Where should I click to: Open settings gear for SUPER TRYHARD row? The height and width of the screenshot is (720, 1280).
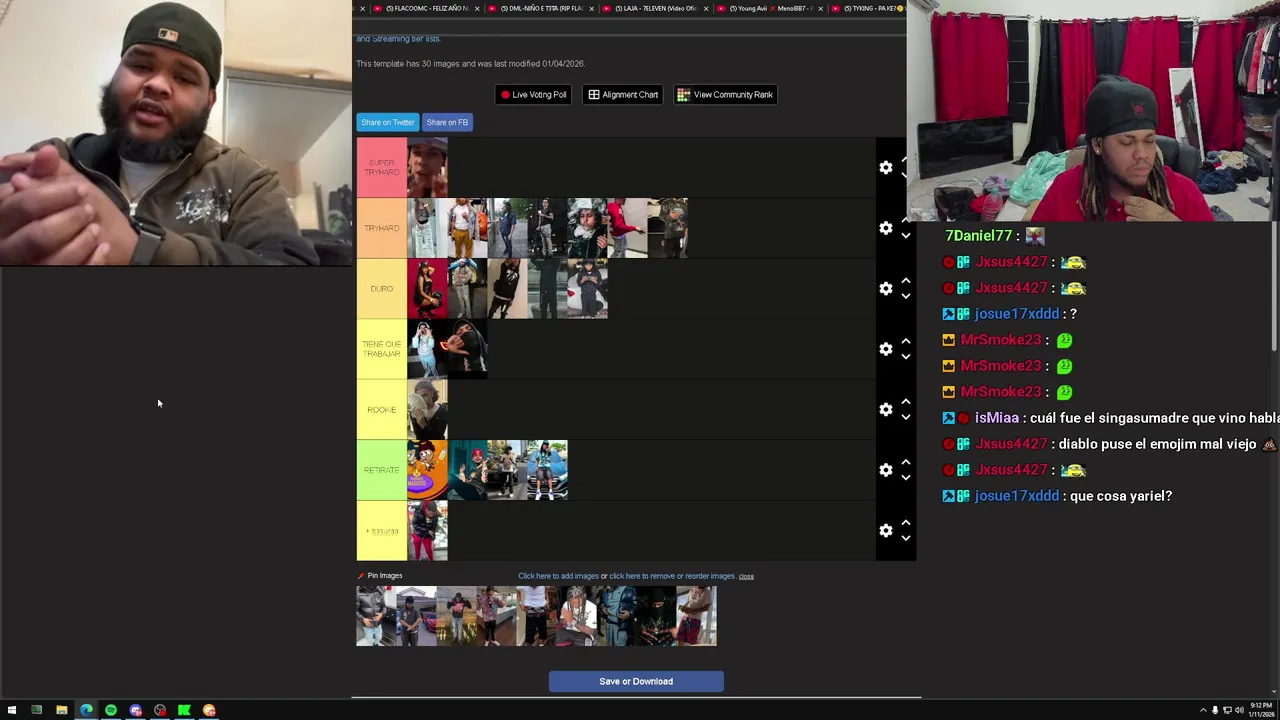point(885,167)
